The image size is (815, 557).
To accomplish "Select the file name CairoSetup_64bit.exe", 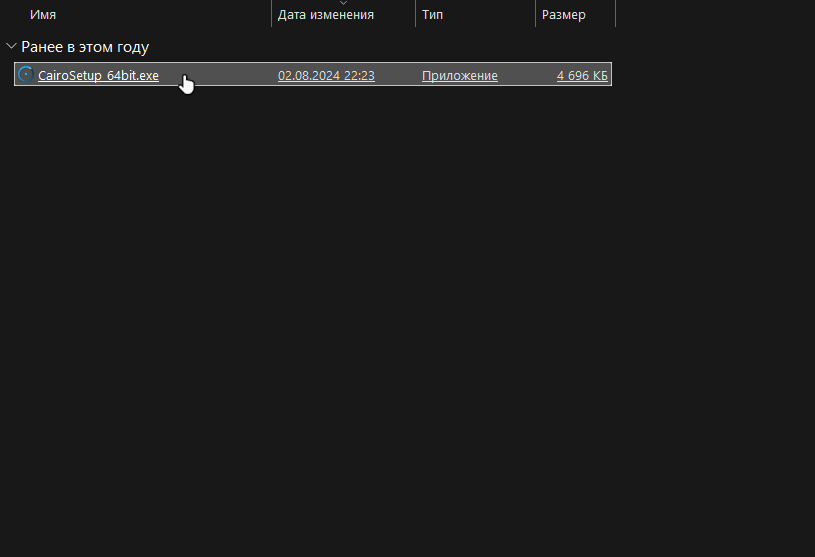I will pos(98,75).
